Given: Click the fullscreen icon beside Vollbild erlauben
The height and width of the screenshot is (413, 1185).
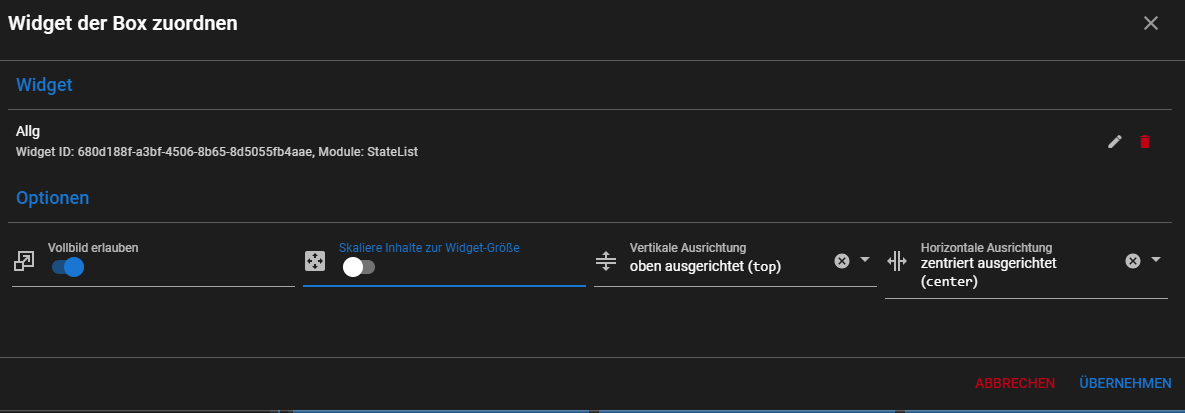Looking at the screenshot, I should [23, 262].
